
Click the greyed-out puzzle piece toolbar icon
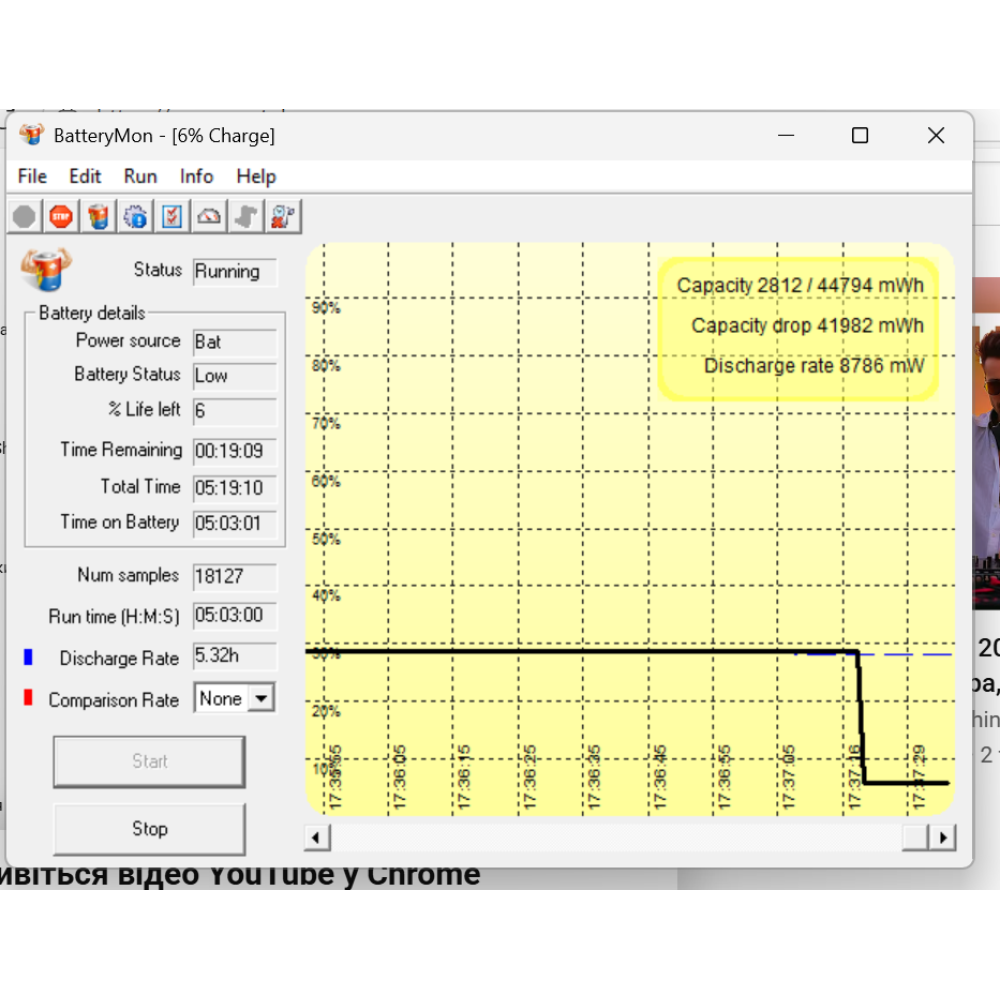[246, 216]
